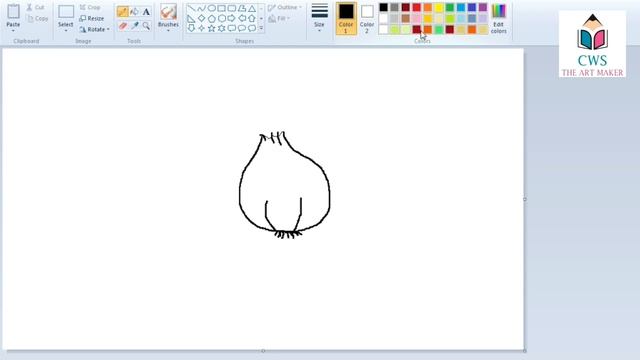The height and width of the screenshot is (360, 640).
Task: Choose the Four-point star shape
Action: pyautogui.click(x=202, y=28)
